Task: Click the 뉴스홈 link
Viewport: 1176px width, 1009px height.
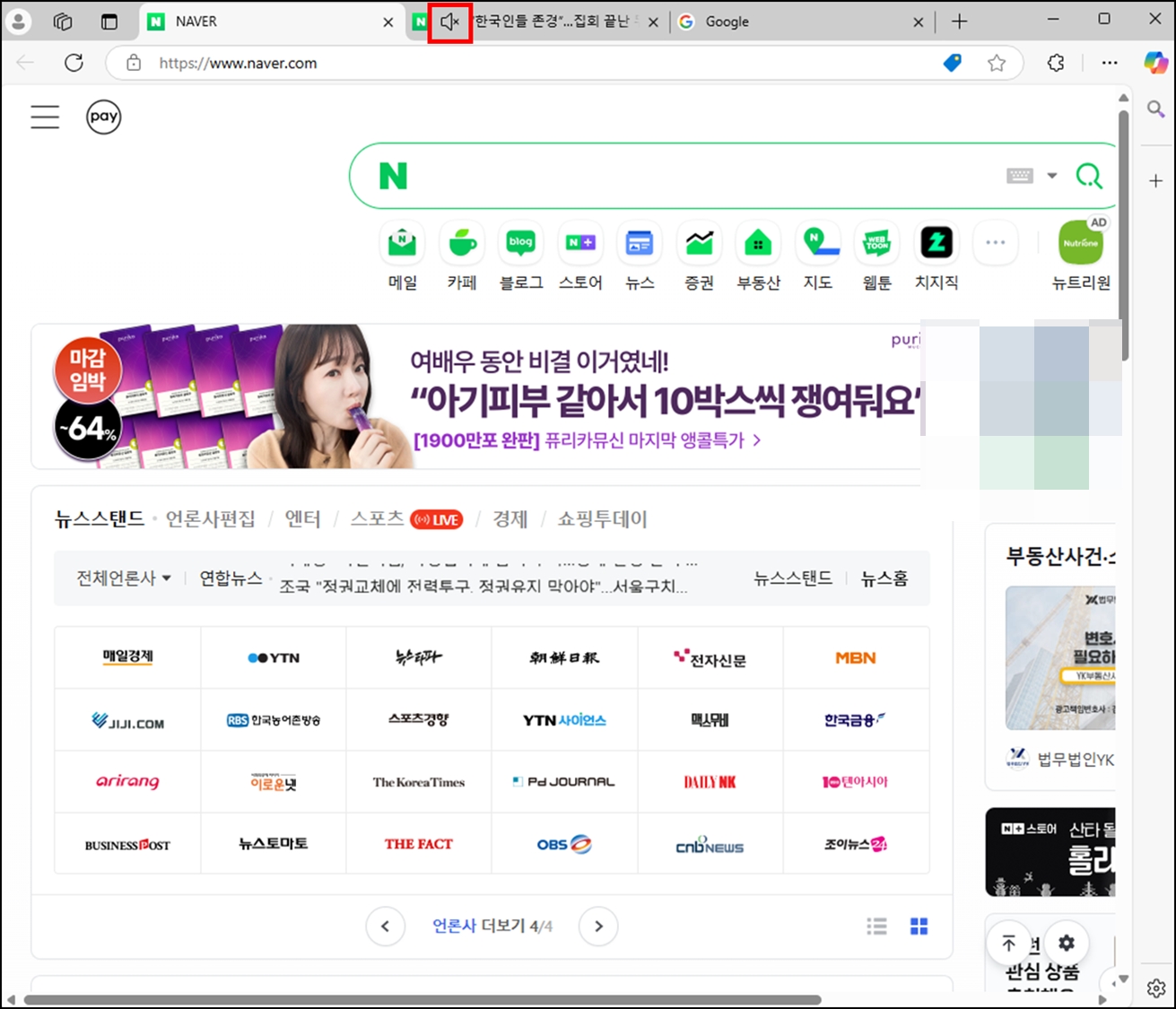Action: point(884,578)
